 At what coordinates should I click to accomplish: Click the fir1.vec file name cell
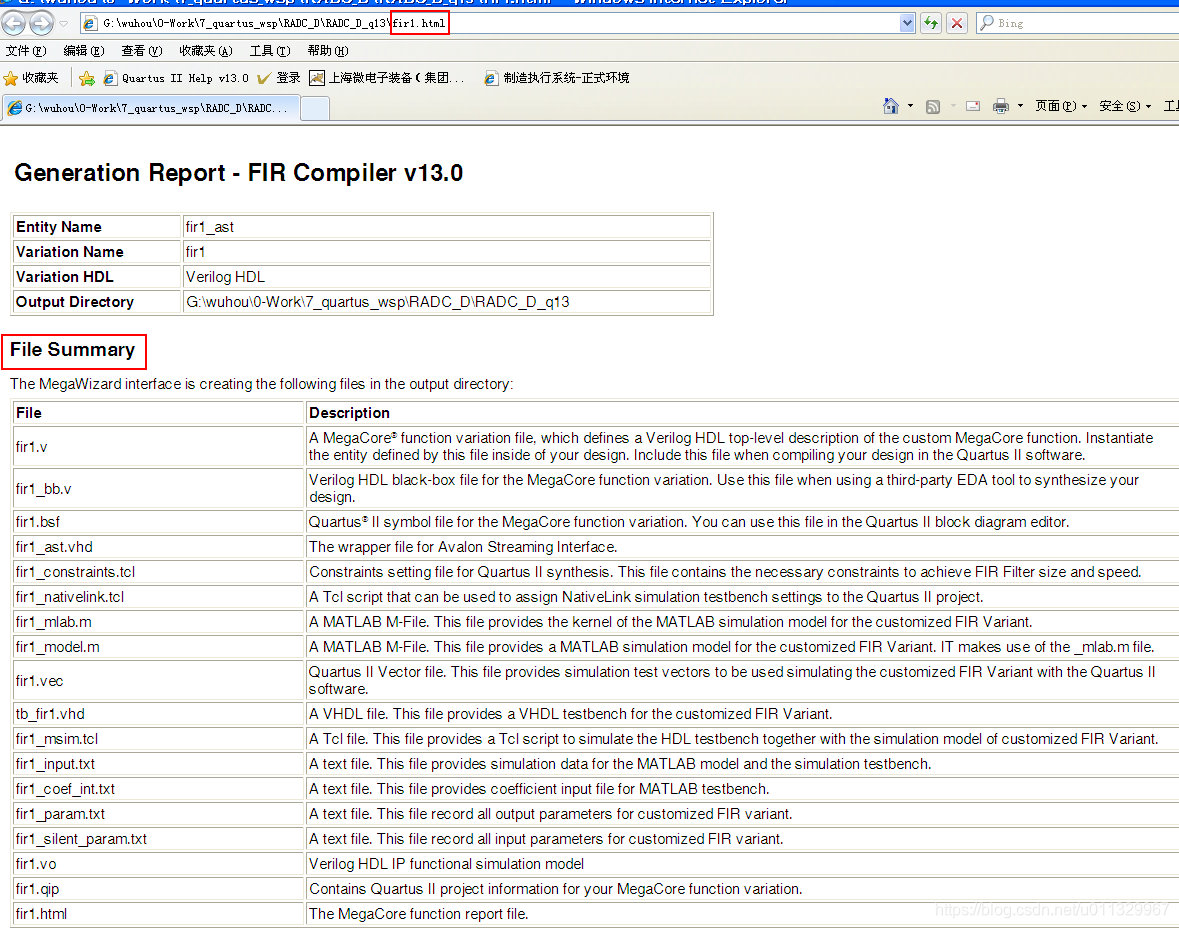158,681
